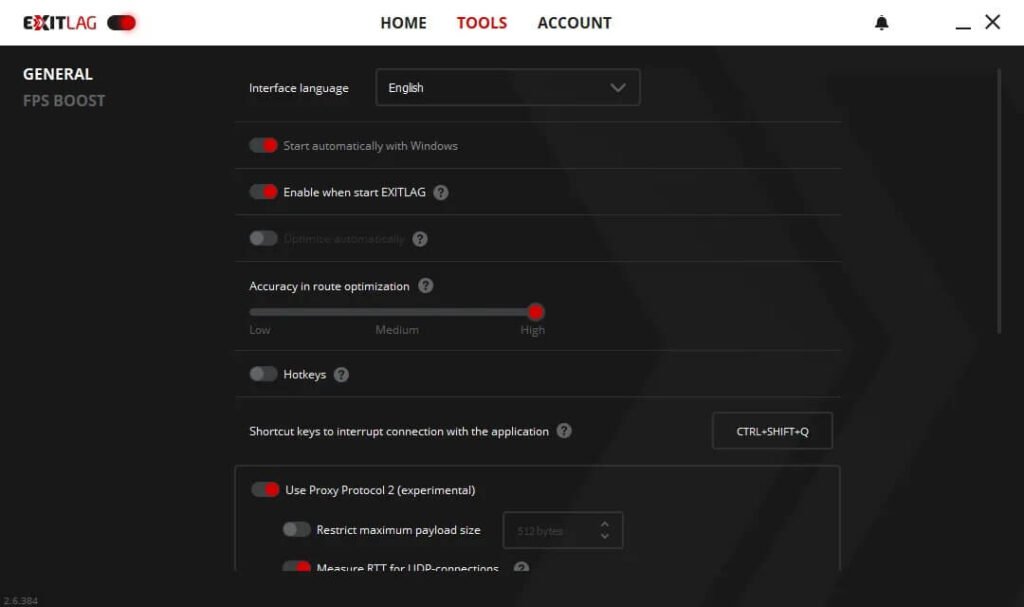The height and width of the screenshot is (607, 1024).
Task: Open the Interface language dropdown
Action: pyautogui.click(x=508, y=88)
